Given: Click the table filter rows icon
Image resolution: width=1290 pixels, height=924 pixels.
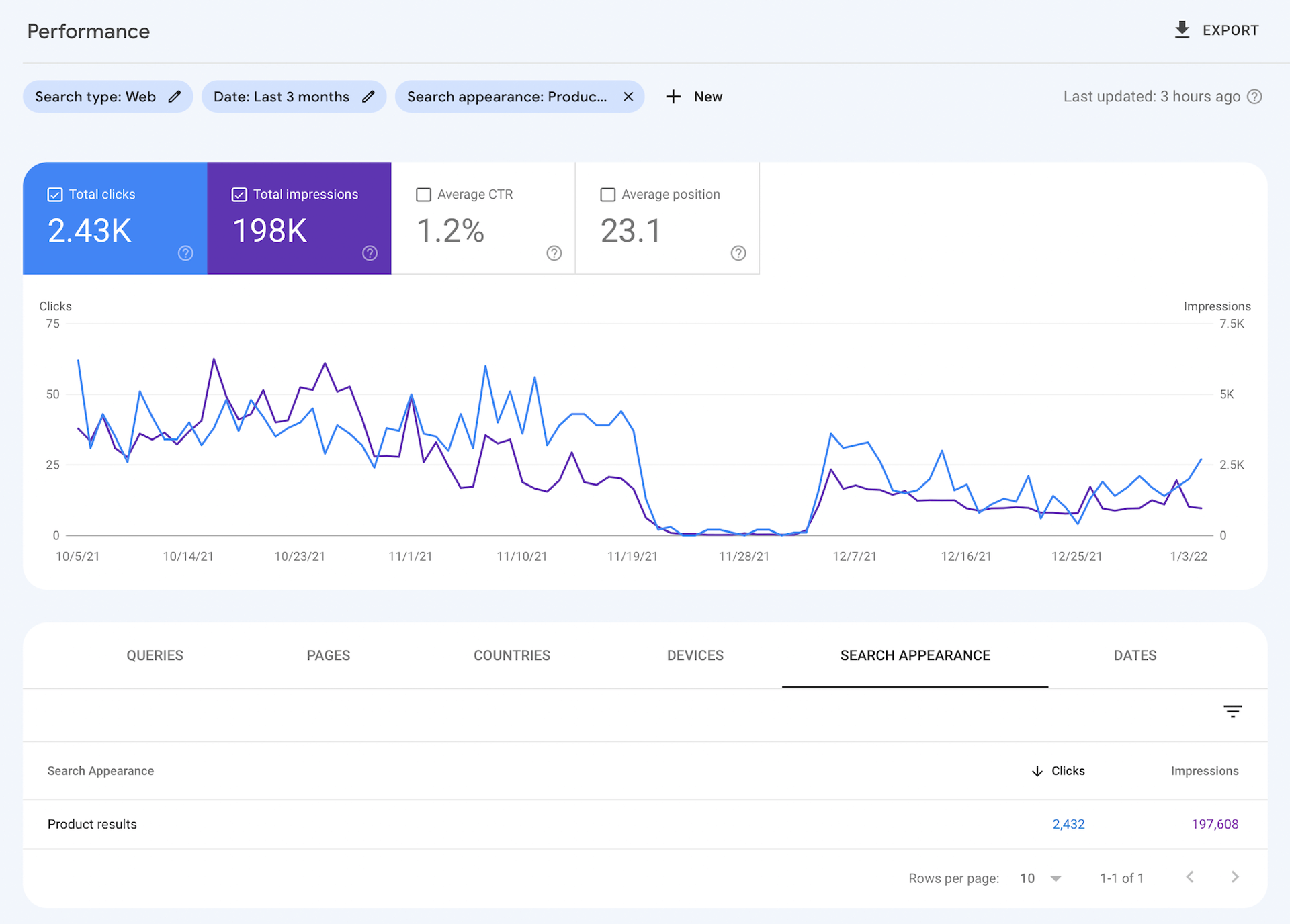Looking at the screenshot, I should (x=1232, y=712).
